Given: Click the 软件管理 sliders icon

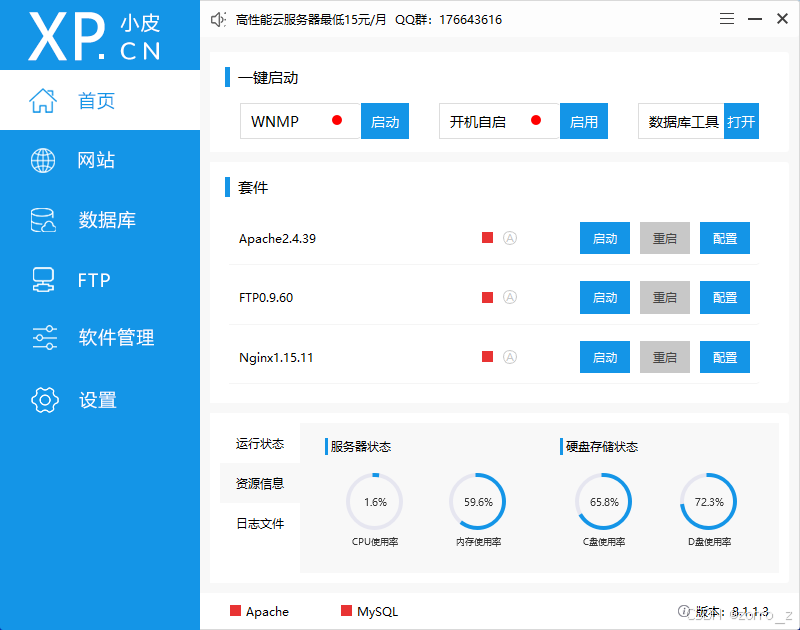Looking at the screenshot, I should [44, 337].
